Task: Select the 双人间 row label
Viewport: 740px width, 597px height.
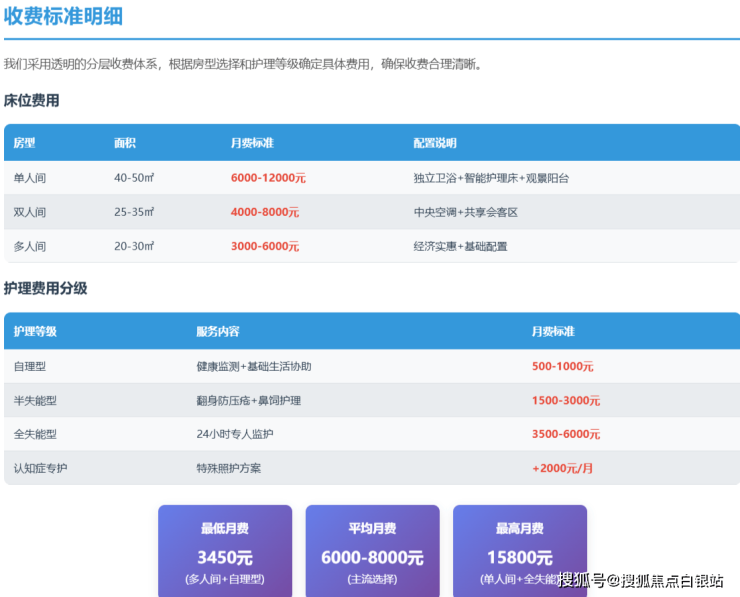Action: tap(29, 212)
